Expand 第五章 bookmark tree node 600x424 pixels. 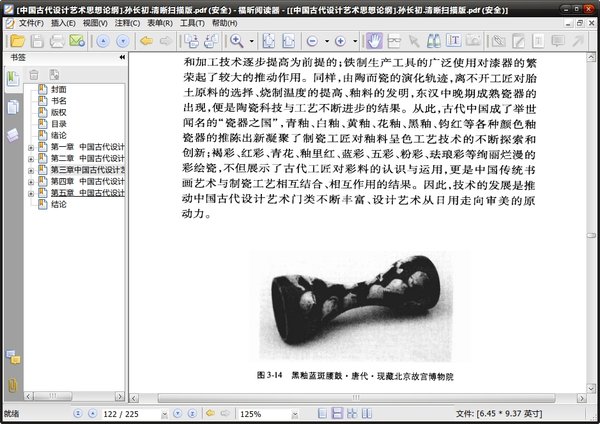tap(31, 194)
